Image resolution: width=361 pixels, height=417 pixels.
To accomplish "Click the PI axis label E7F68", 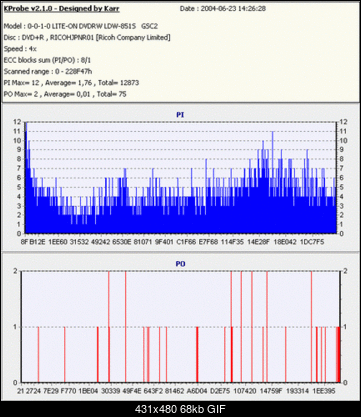I will point(208,242).
